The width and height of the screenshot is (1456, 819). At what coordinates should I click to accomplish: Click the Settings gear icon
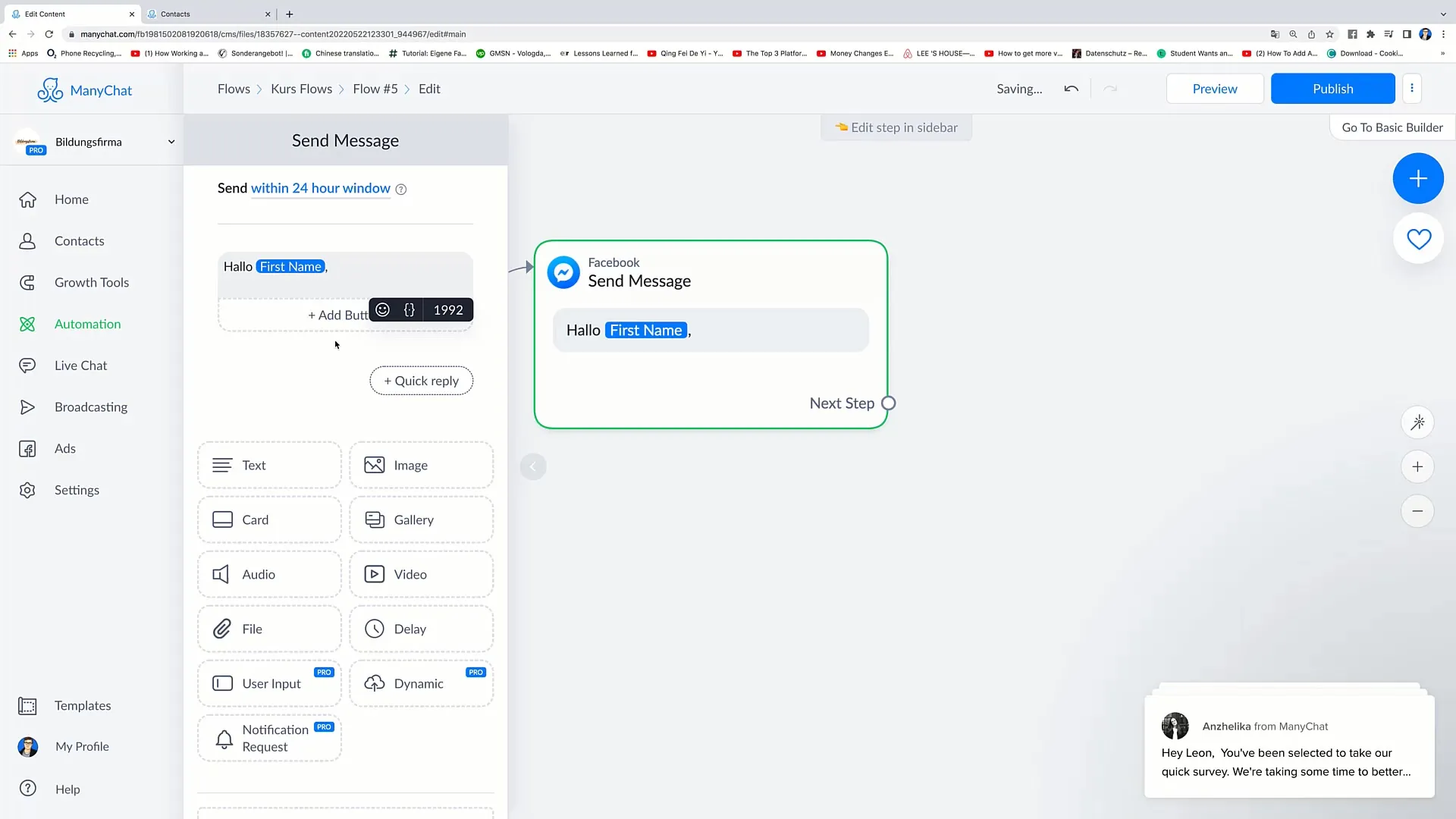coord(27,490)
